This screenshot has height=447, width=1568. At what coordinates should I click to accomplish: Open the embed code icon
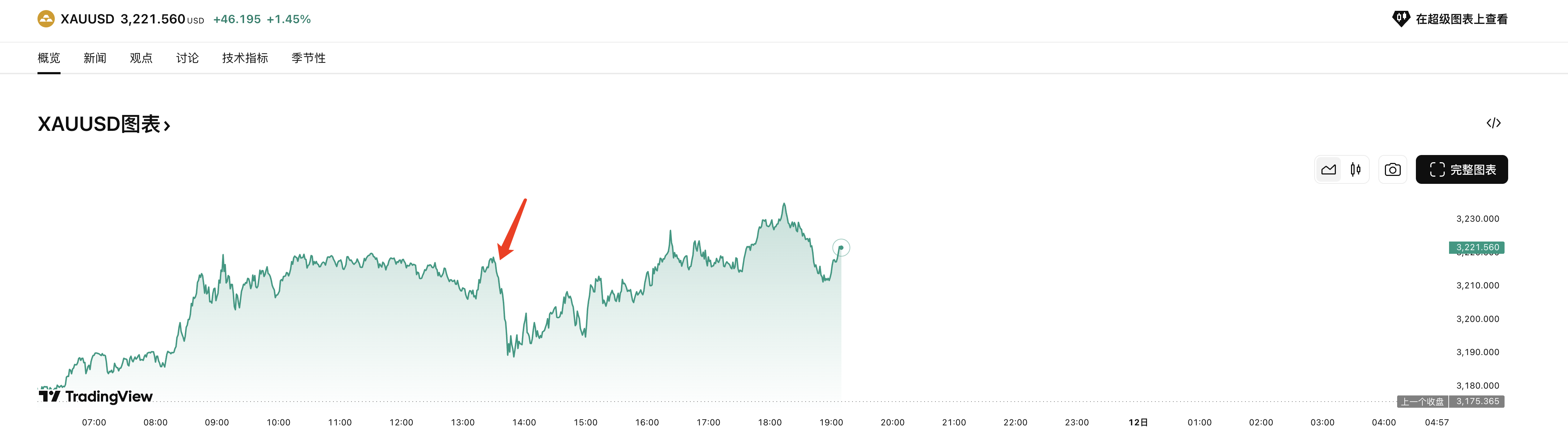[x=1493, y=123]
